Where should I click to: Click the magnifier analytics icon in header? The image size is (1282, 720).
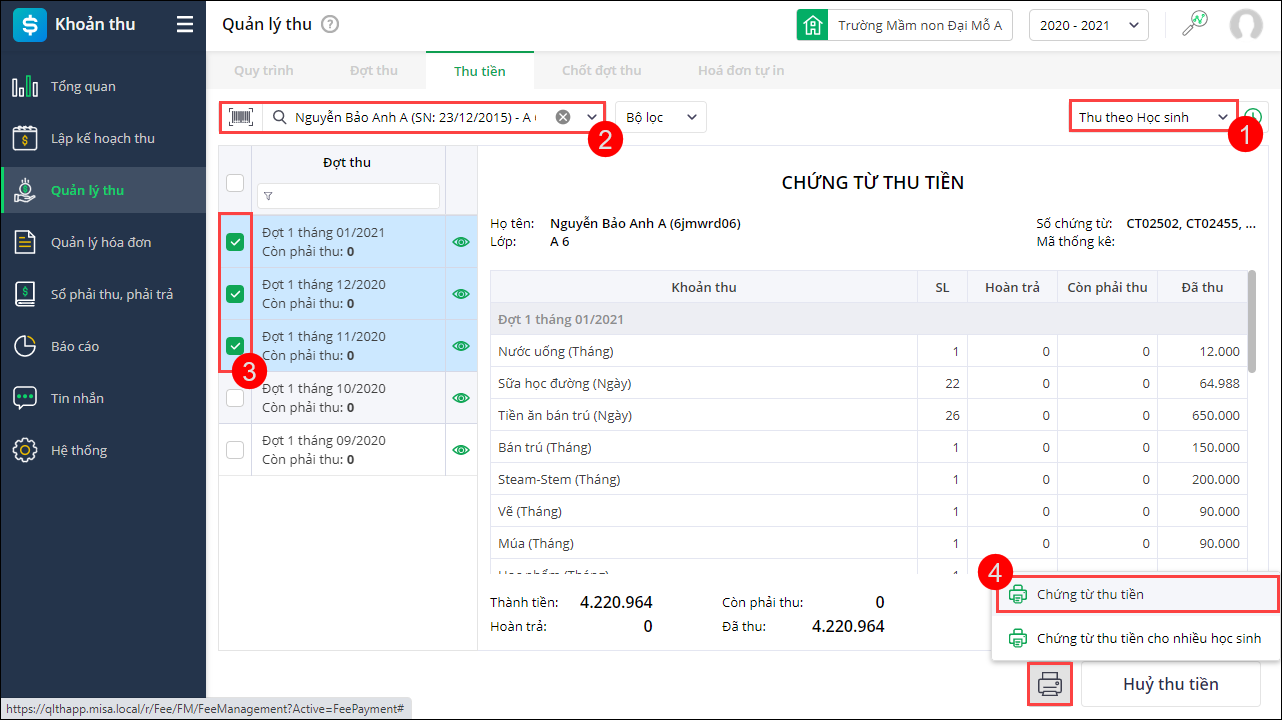(1194, 25)
